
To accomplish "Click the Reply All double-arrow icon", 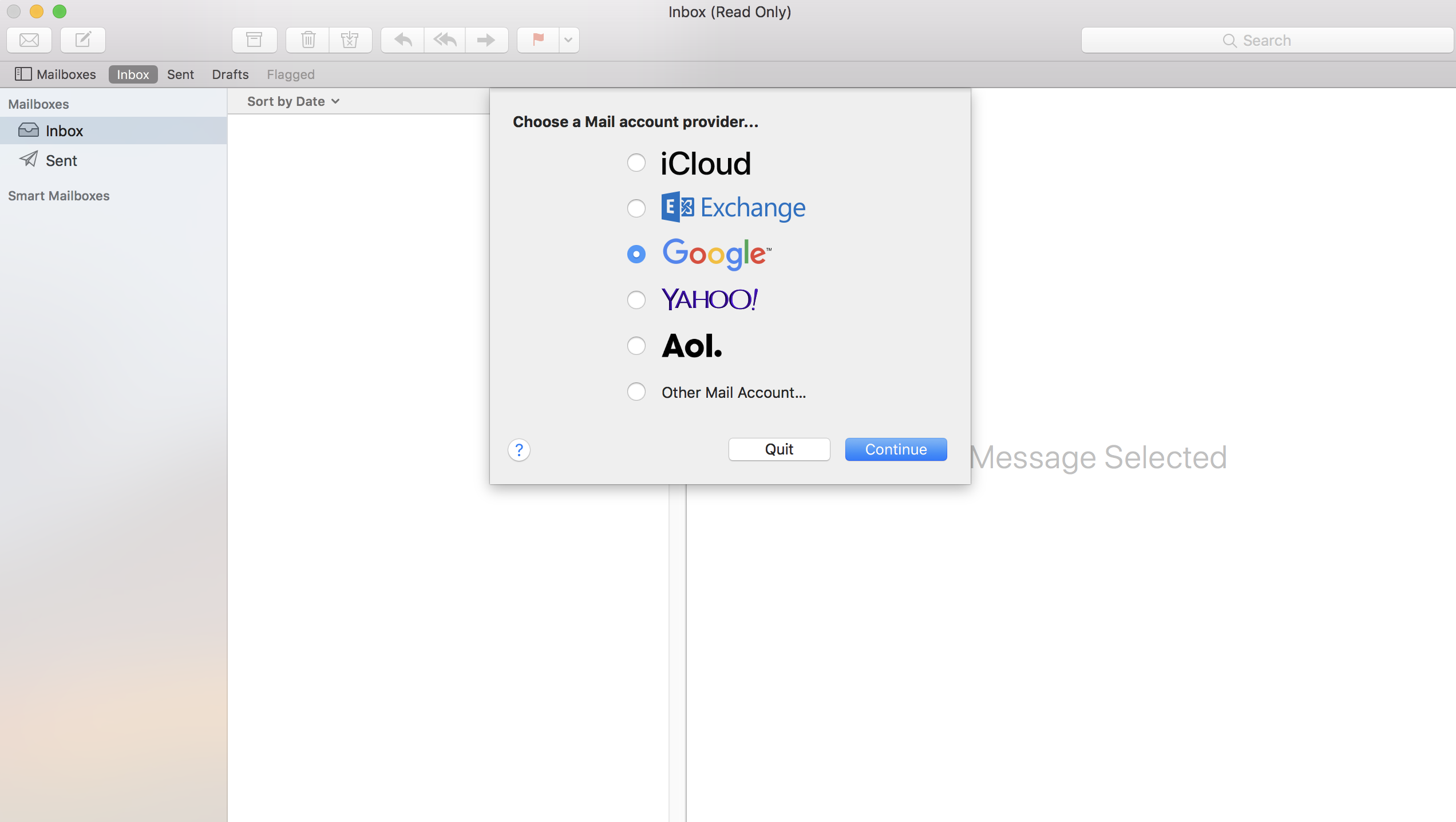I will (445, 40).
